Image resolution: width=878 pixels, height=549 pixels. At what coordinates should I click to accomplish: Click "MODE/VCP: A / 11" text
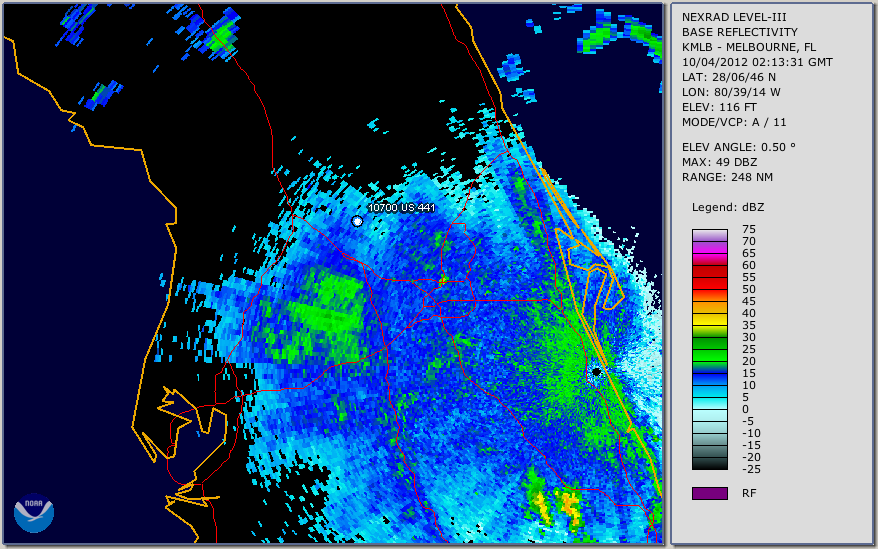(734, 122)
